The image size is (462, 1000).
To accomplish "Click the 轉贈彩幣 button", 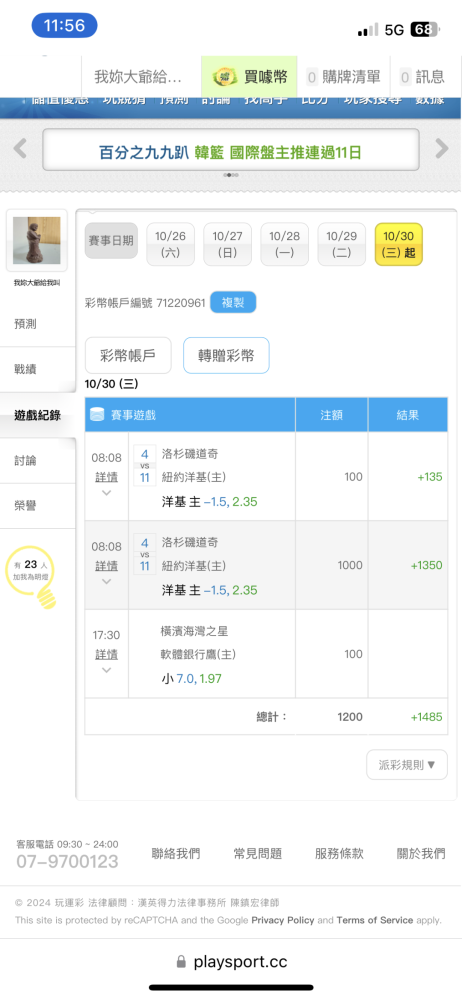I will (226, 355).
